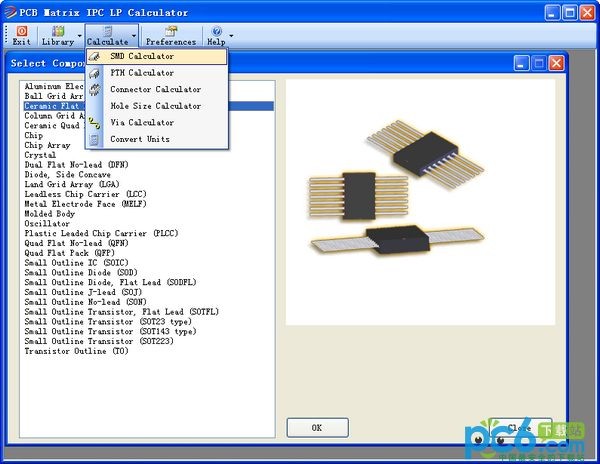
Task: Select 'Molded Body' list item
Action: click(50, 214)
